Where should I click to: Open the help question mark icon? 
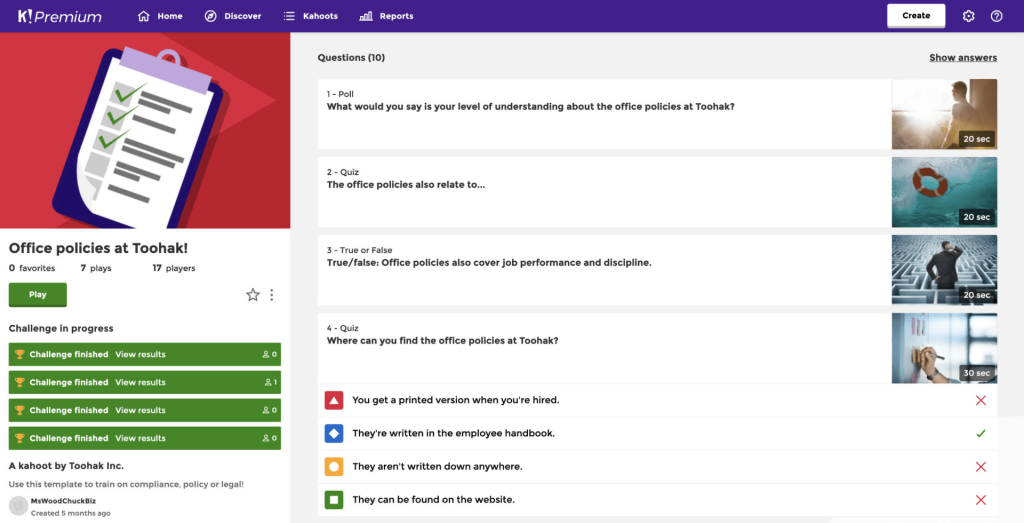[x=996, y=16]
